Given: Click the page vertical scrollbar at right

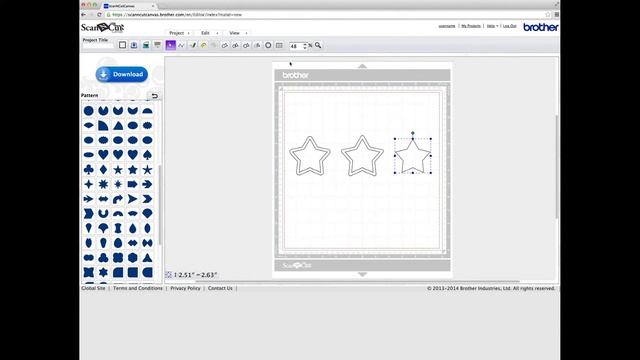Looking at the screenshot, I should [557, 167].
